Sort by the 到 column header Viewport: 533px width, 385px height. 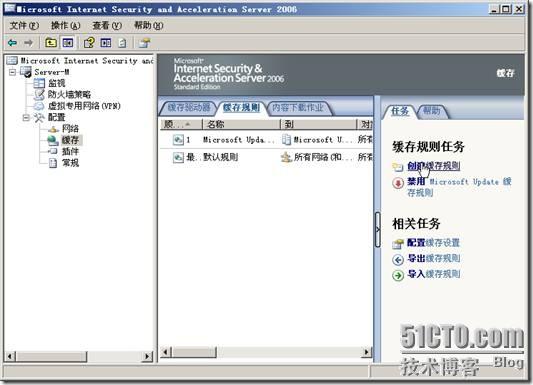(x=319, y=124)
